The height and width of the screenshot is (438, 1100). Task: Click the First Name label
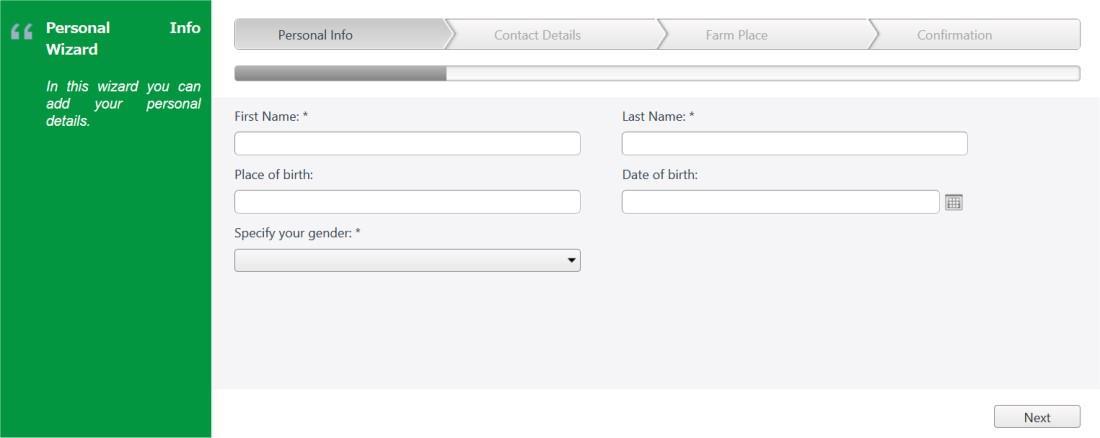271,117
